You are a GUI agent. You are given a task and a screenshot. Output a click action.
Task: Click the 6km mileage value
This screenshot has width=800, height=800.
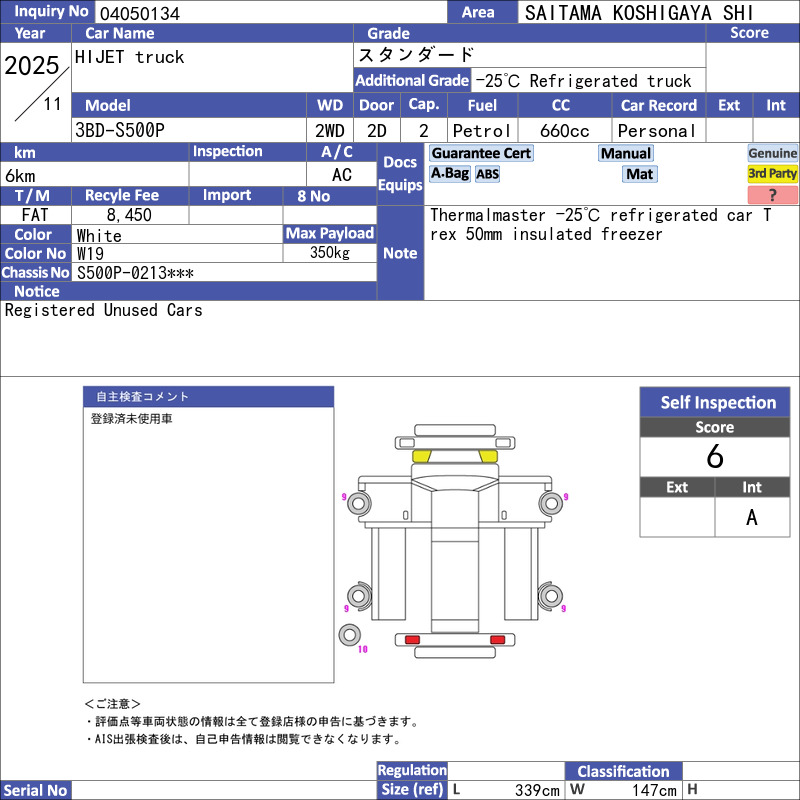click(x=20, y=176)
